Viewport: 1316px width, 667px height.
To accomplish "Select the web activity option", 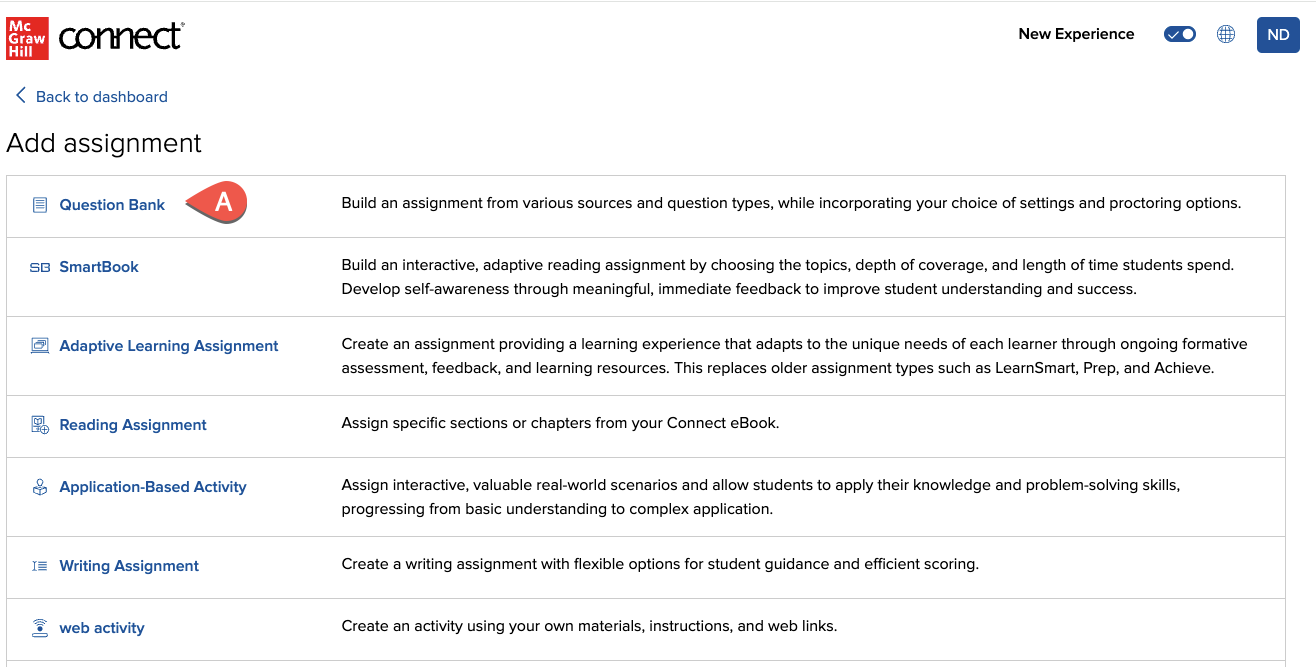I will 102,628.
